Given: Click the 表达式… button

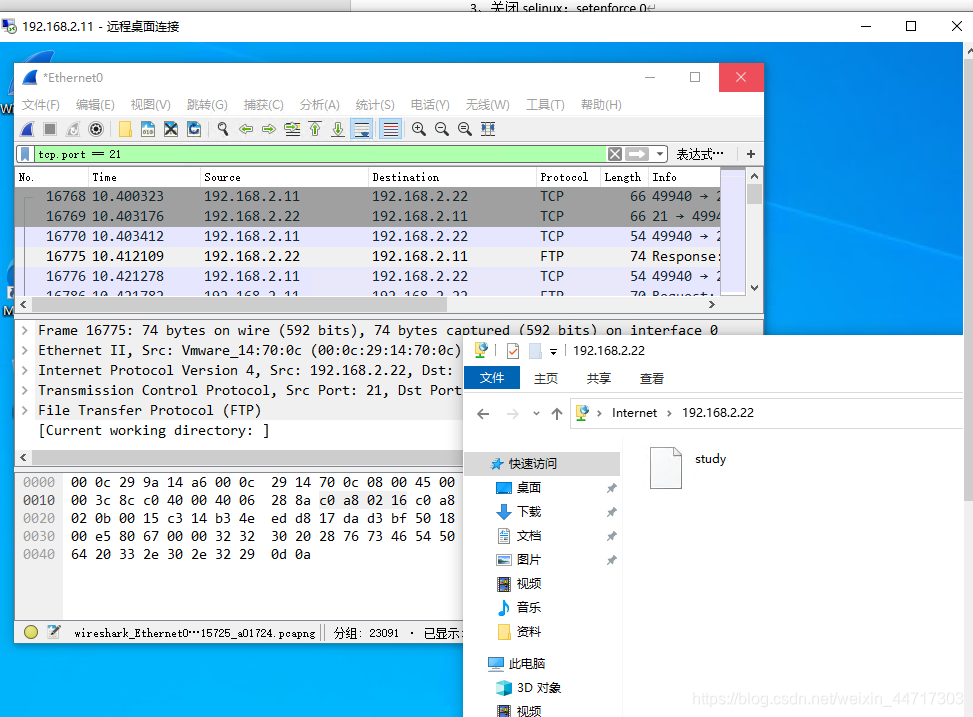Looking at the screenshot, I should (699, 154).
